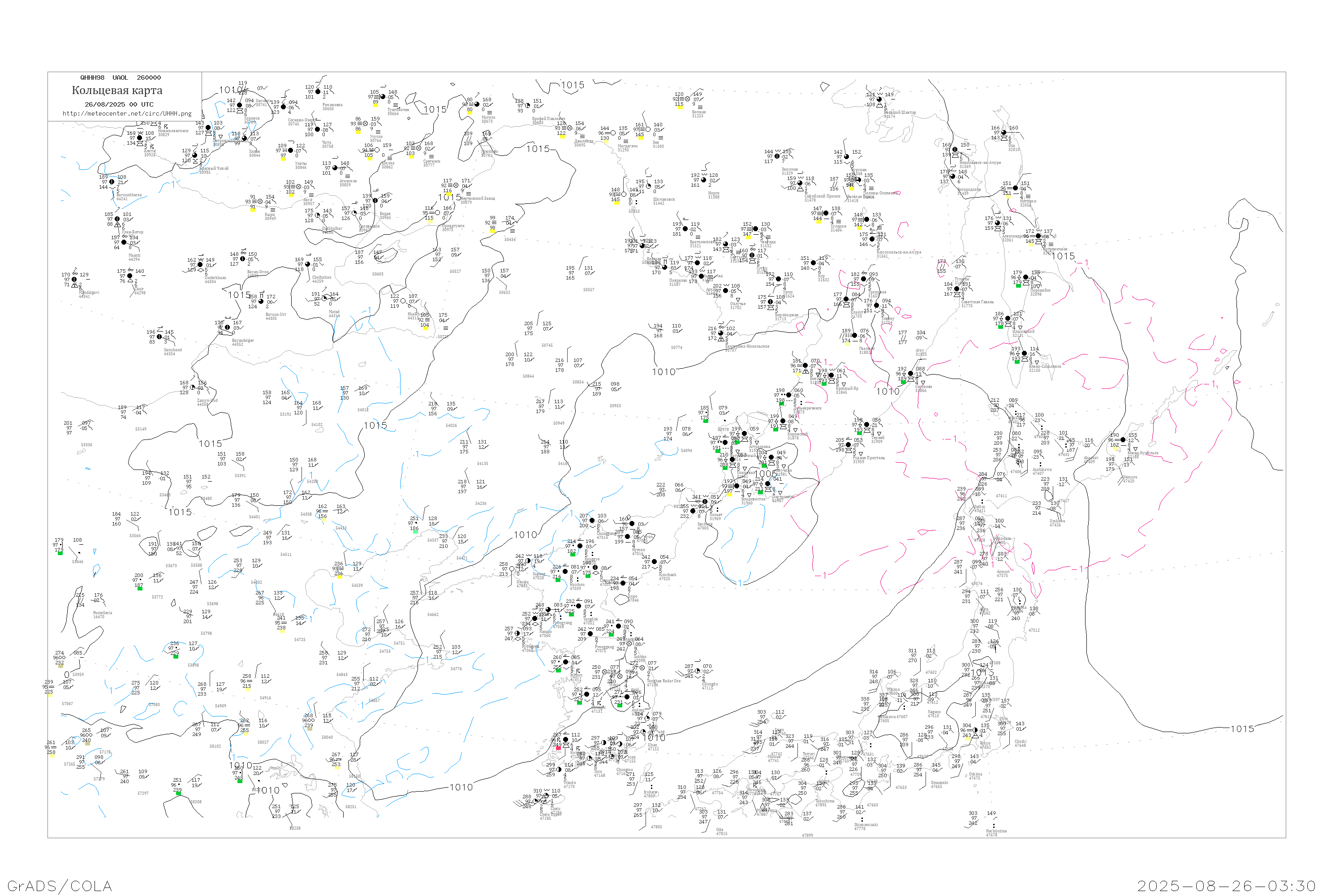Click the Улан-Батор station cloud cover symbol
Image resolution: width=1344 pixels, height=896 pixels.
click(117, 220)
